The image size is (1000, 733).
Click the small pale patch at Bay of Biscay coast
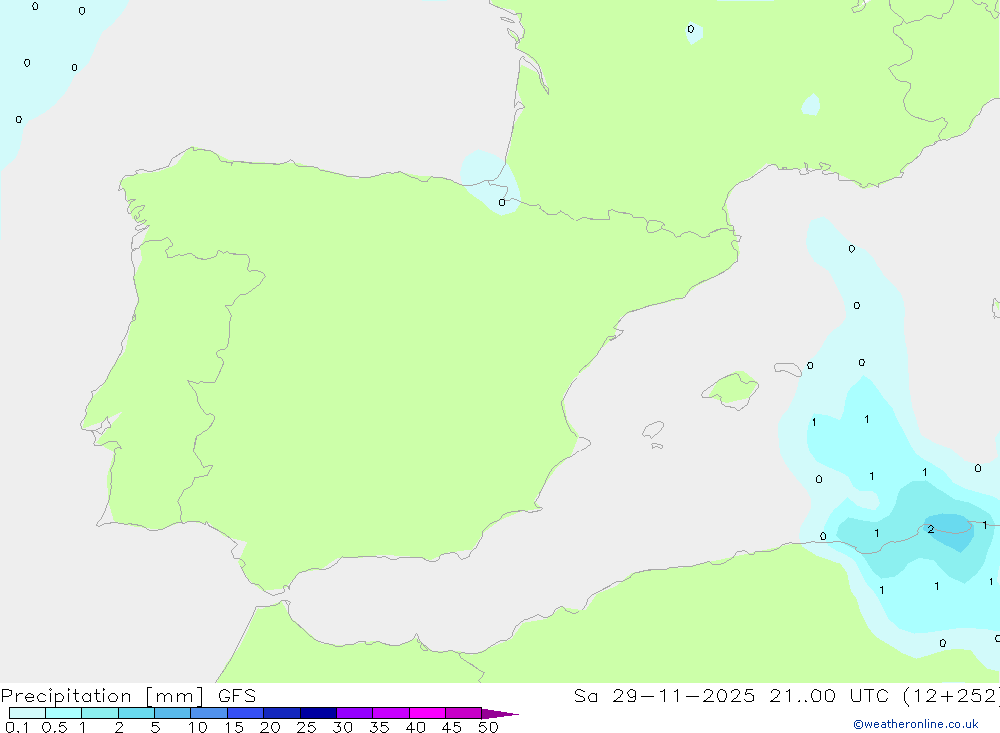point(490,182)
